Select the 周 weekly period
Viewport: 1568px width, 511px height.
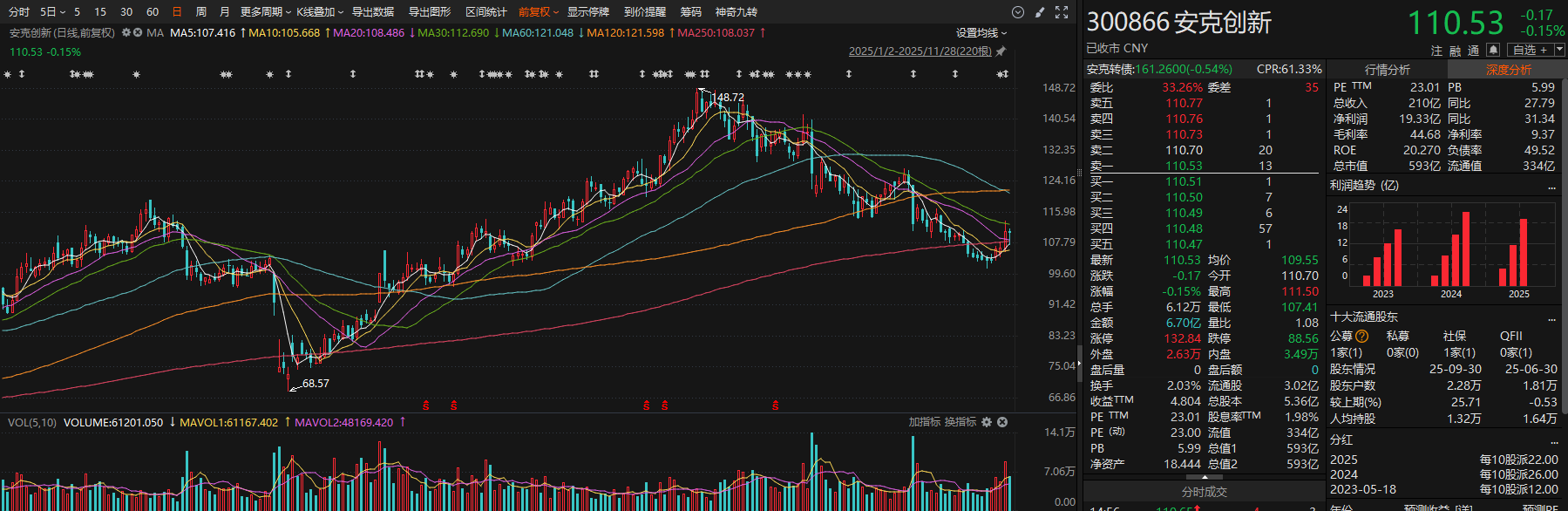pos(201,12)
